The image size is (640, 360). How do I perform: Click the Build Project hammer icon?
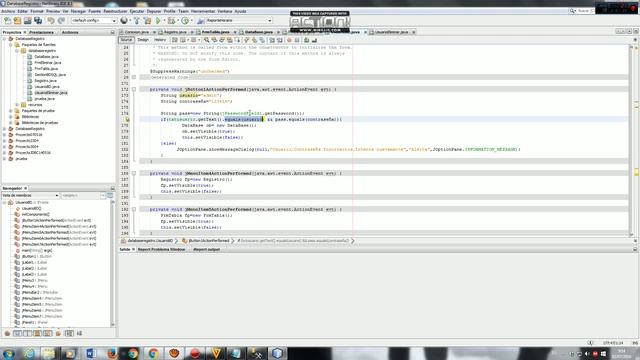tap(137, 20)
